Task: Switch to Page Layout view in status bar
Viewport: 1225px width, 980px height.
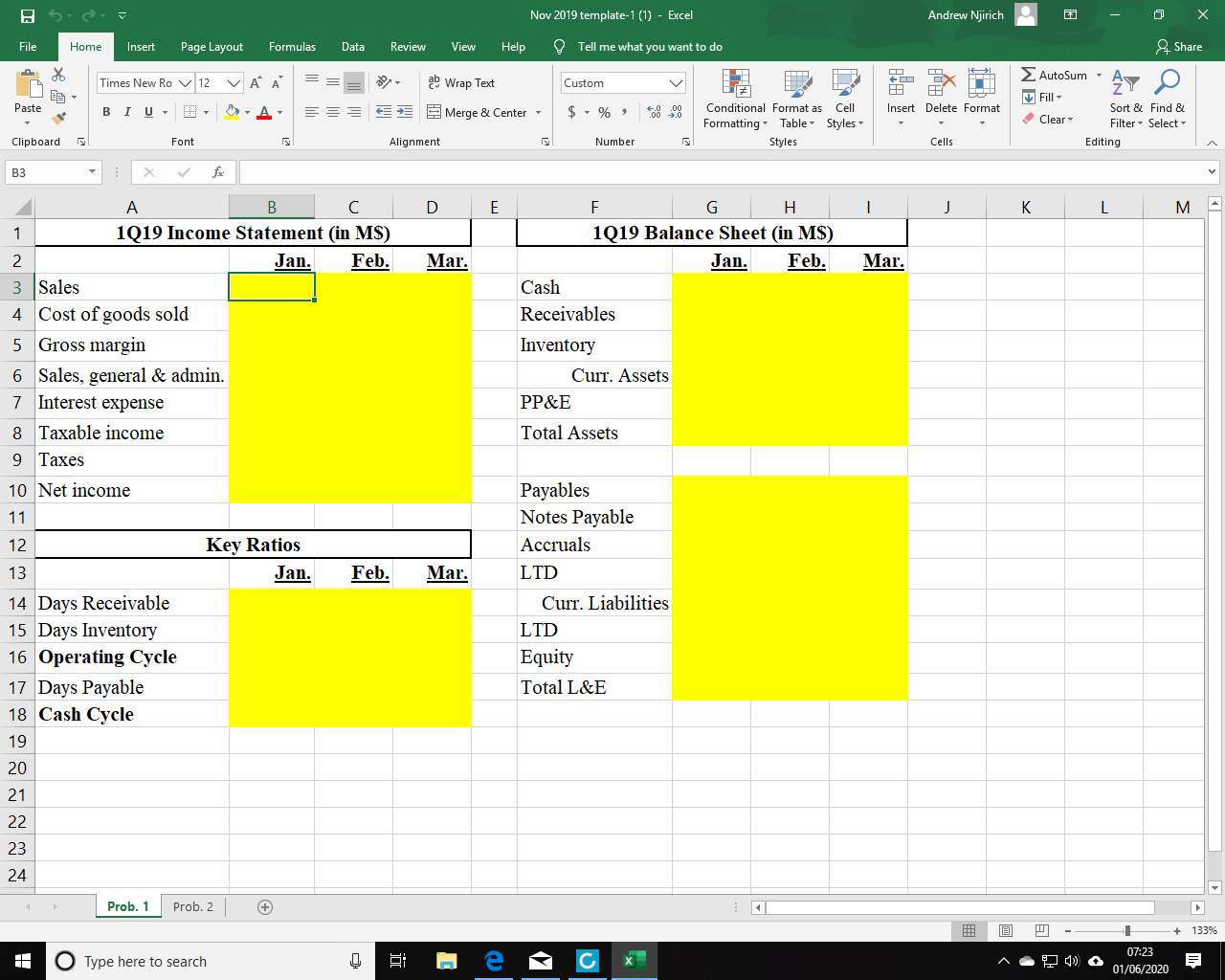Action: (x=1006, y=931)
